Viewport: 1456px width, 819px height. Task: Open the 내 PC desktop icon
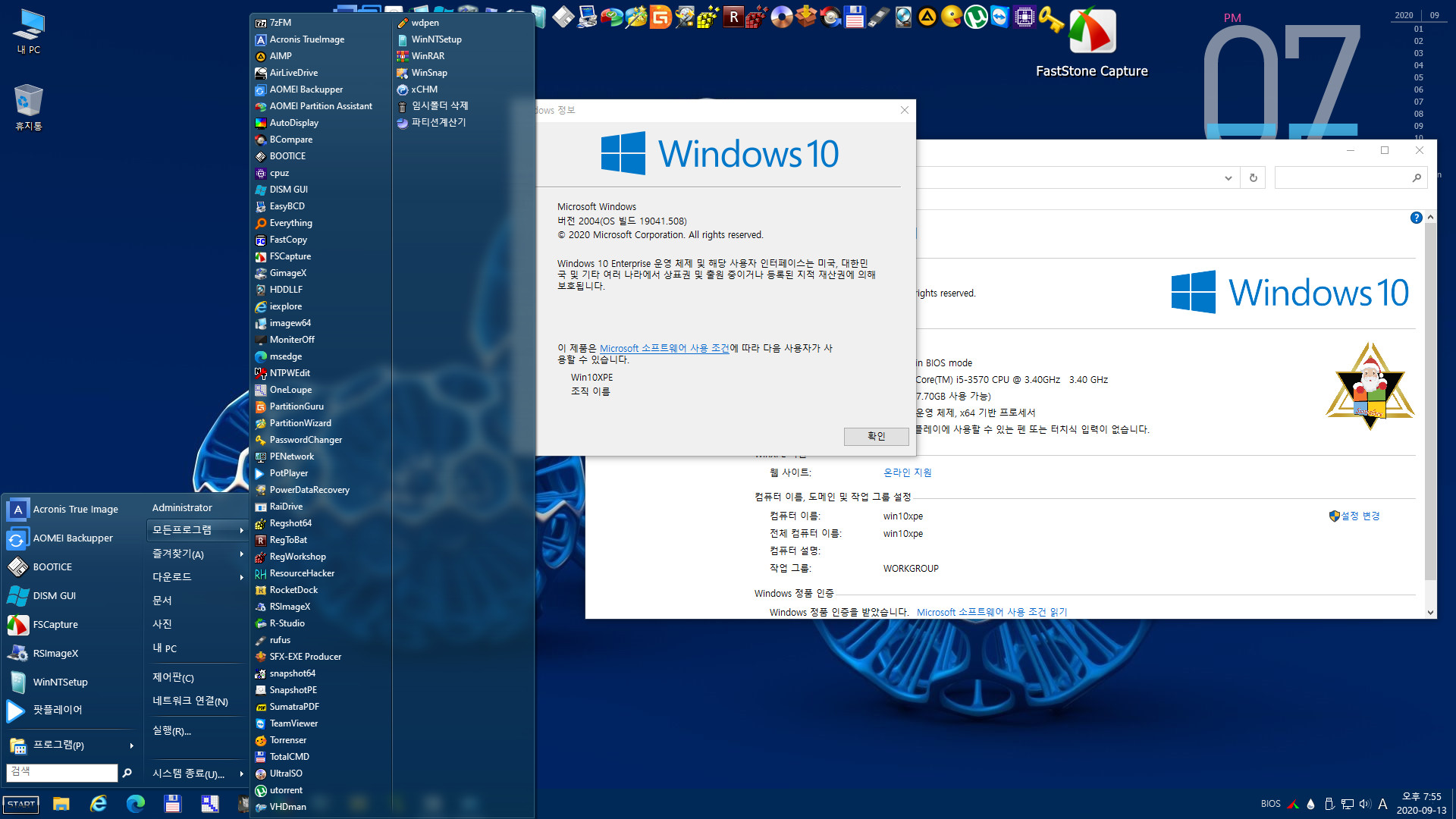pyautogui.click(x=29, y=31)
